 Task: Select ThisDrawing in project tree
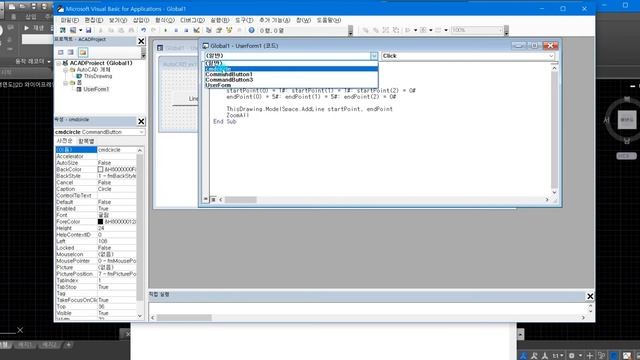(x=98, y=76)
